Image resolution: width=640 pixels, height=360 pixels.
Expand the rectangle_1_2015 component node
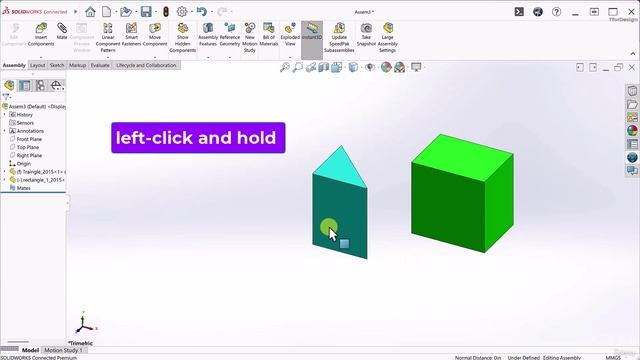click(x=5, y=180)
